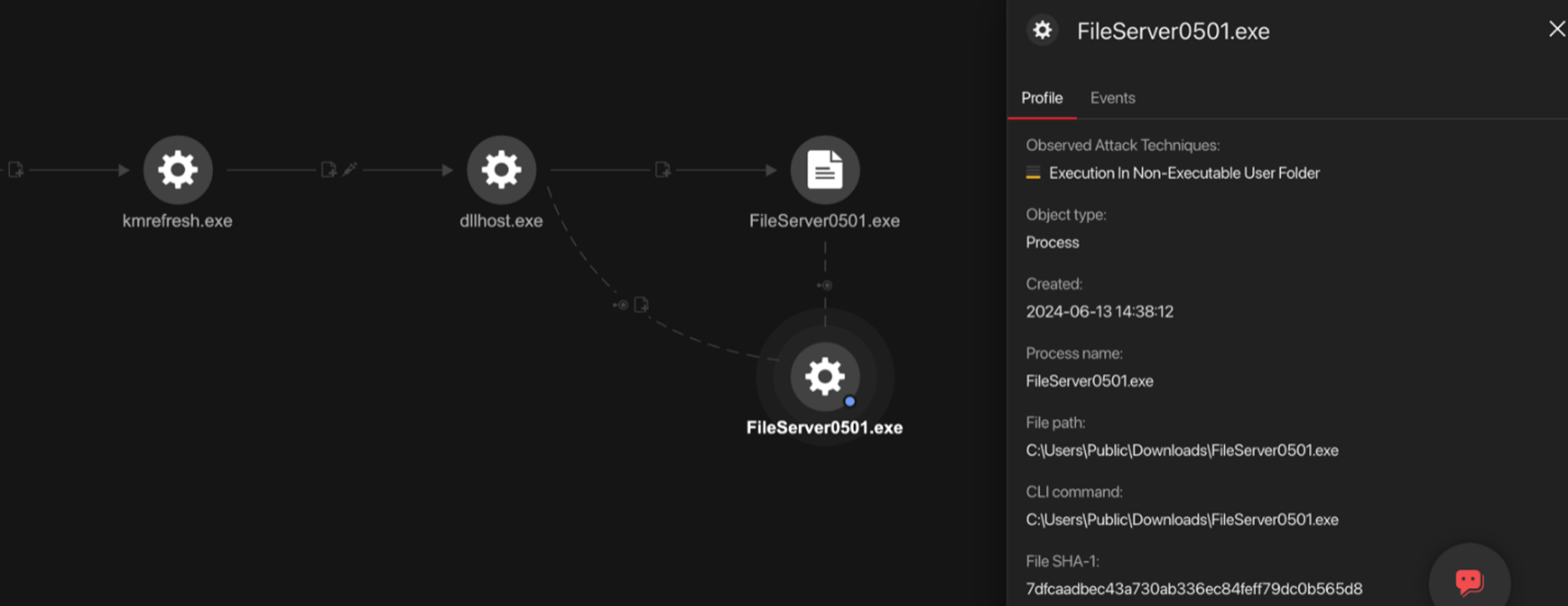Open the red chat feedback button

coord(1469,581)
